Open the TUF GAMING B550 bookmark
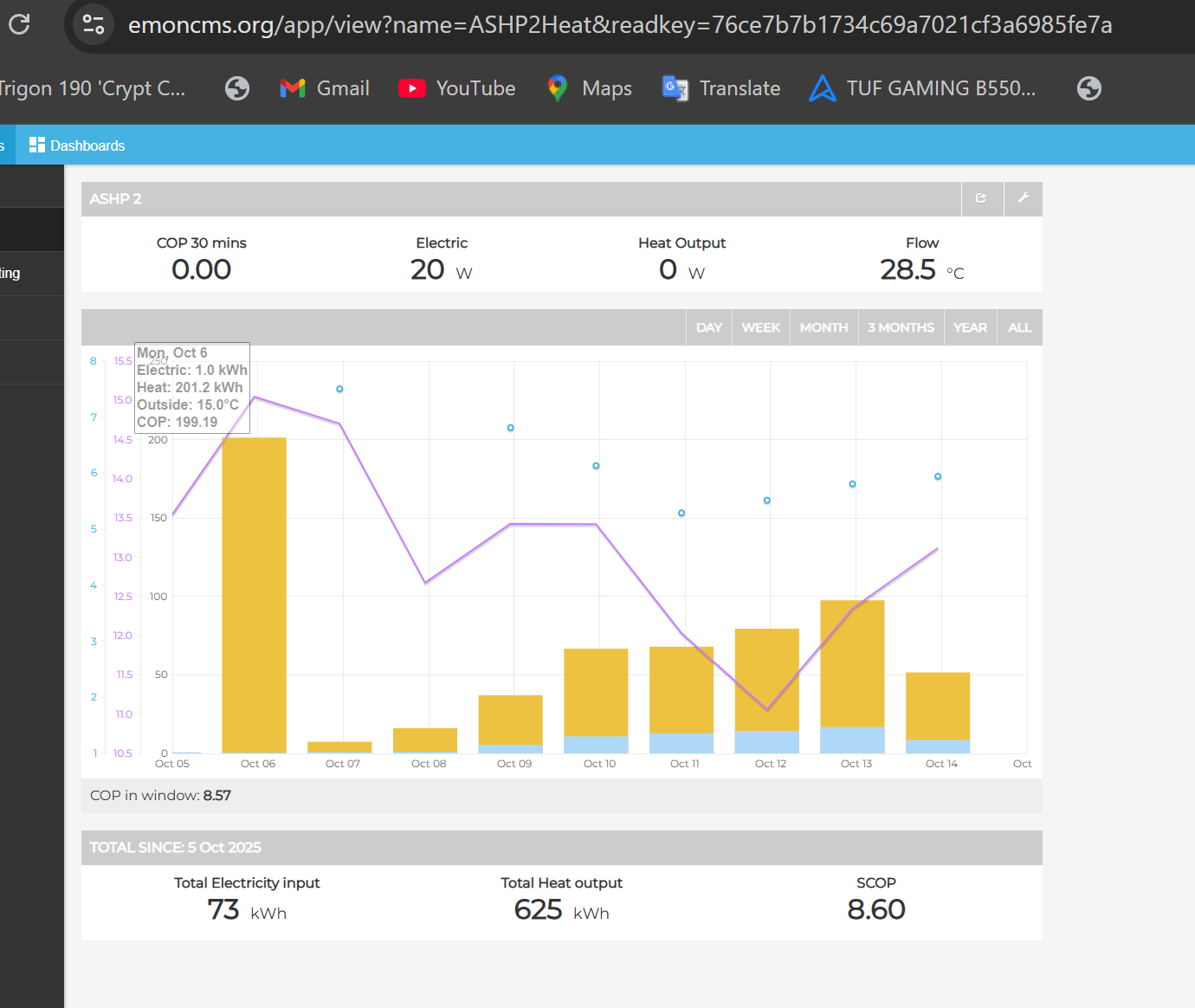Image resolution: width=1195 pixels, height=1008 pixels. 922,88
